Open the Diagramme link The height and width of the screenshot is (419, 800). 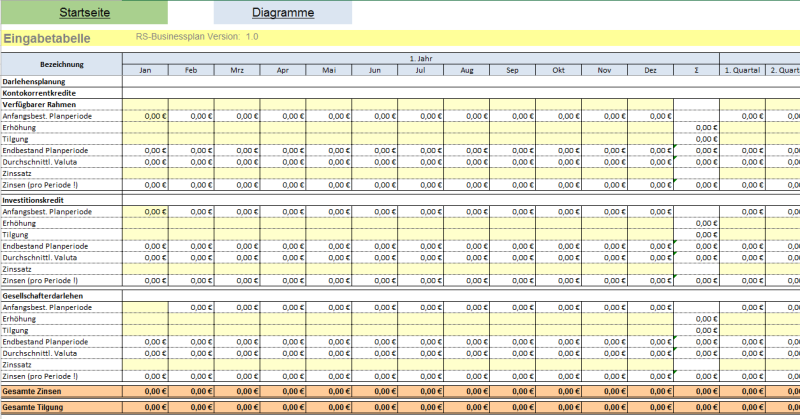[x=283, y=13]
